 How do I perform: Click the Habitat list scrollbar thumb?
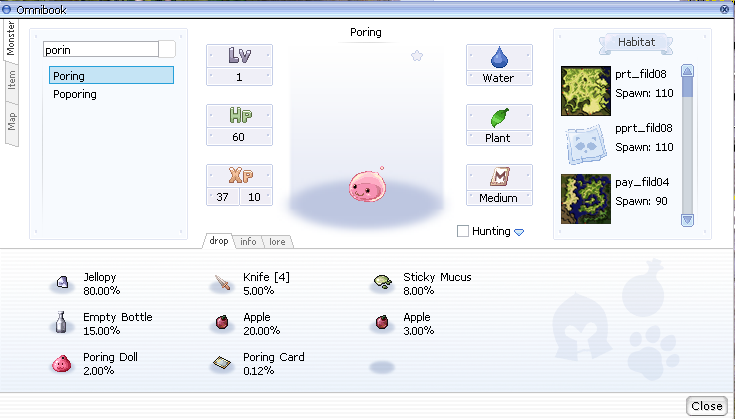pos(687,87)
